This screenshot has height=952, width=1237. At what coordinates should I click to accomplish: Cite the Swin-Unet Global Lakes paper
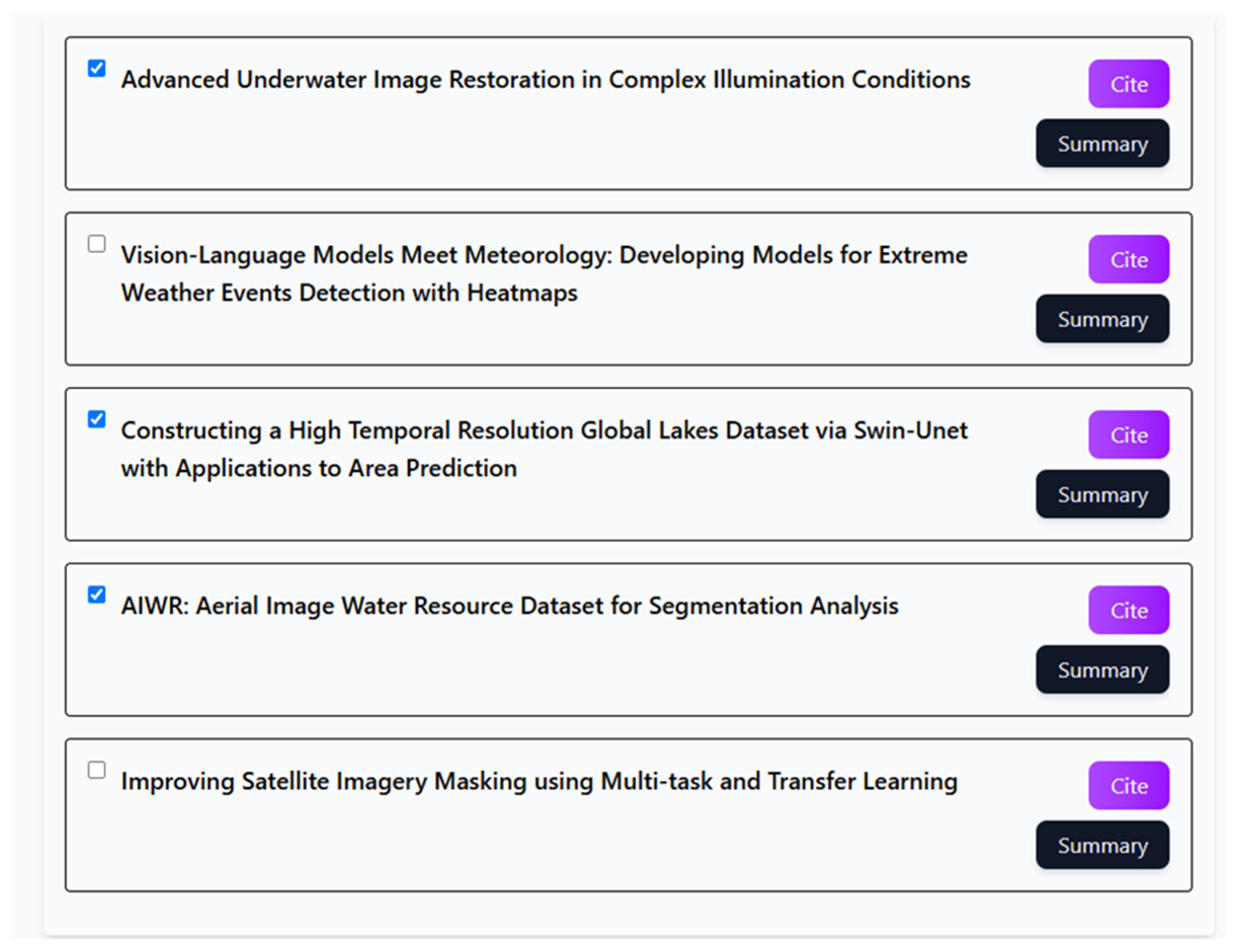pos(1128,435)
